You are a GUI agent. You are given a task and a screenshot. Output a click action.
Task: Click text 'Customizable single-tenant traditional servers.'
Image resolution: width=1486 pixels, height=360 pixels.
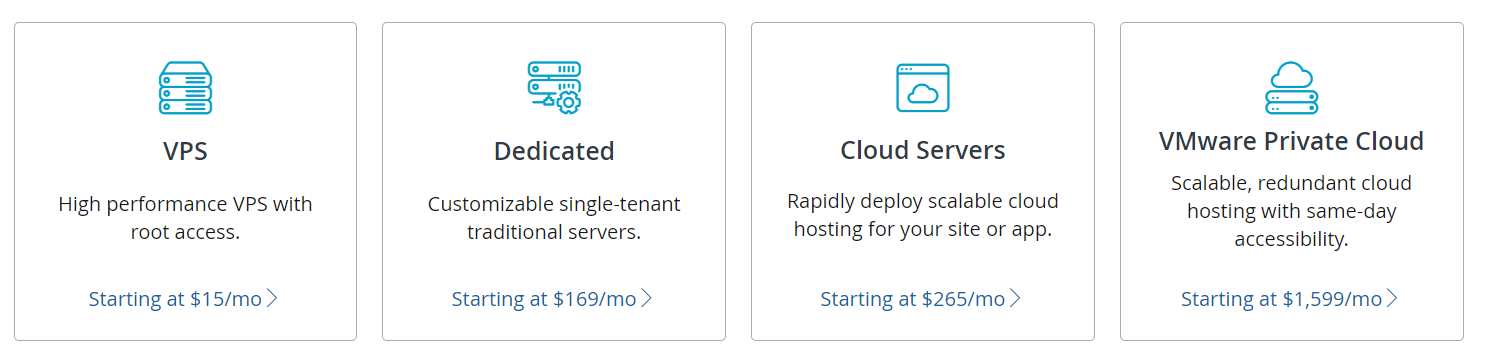554,218
